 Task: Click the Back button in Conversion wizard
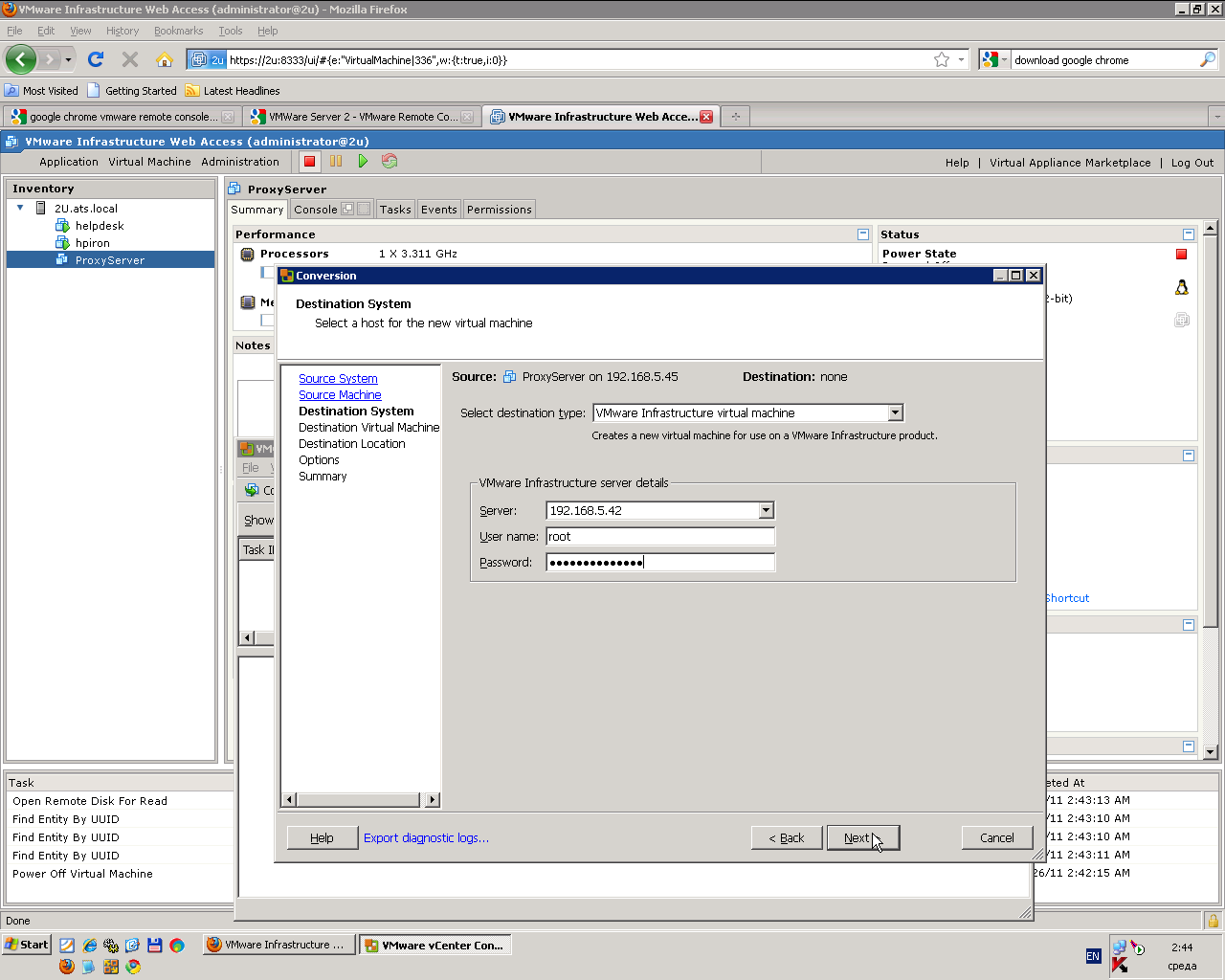pyautogui.click(x=787, y=838)
